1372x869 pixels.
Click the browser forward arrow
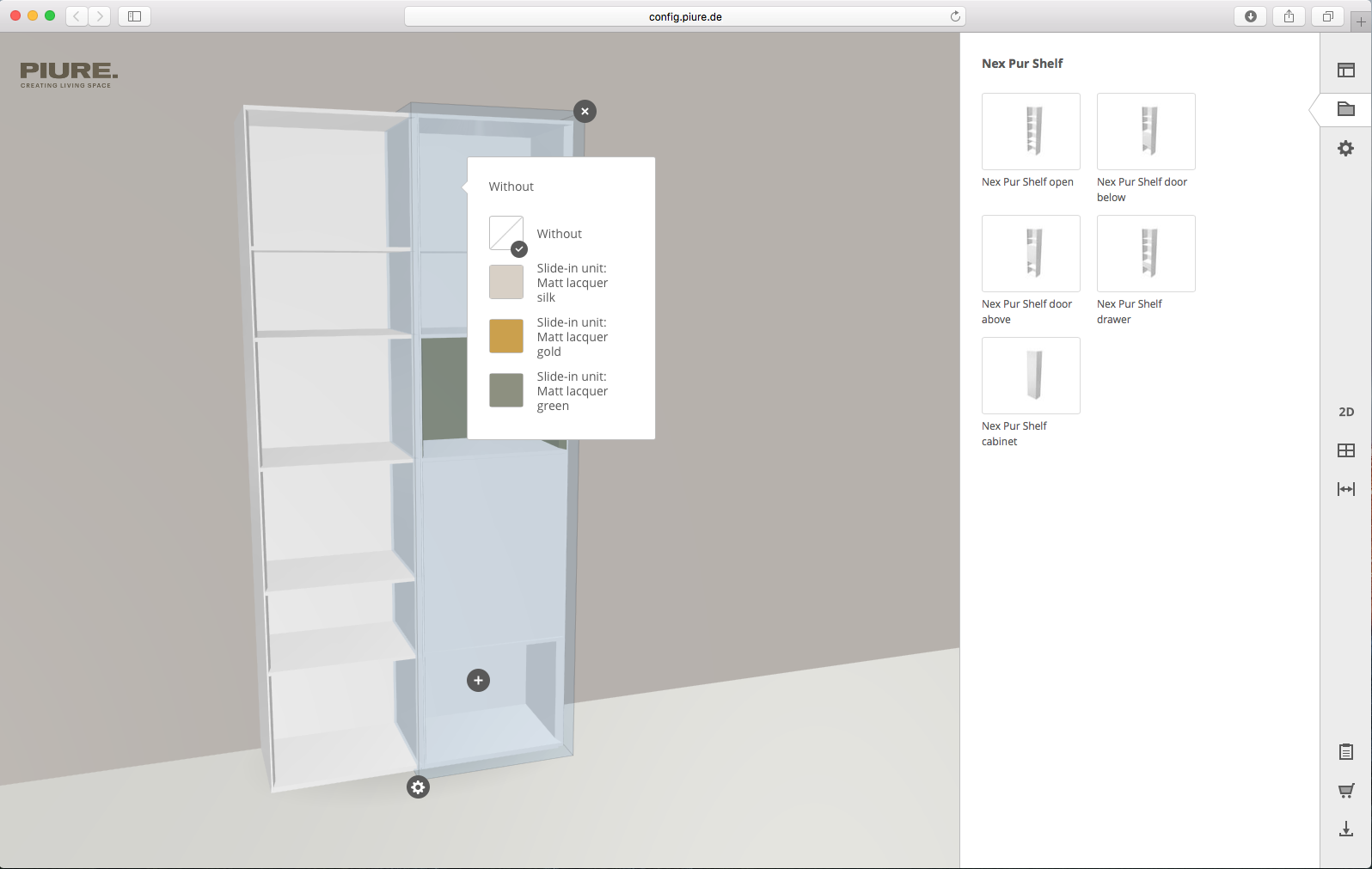click(x=100, y=15)
